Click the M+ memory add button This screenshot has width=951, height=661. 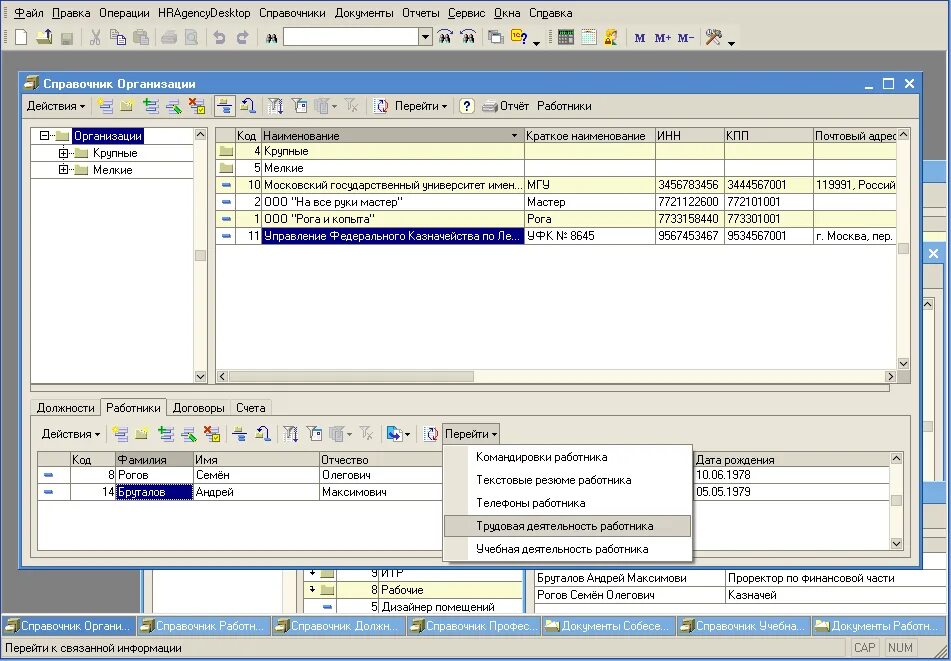tap(662, 38)
